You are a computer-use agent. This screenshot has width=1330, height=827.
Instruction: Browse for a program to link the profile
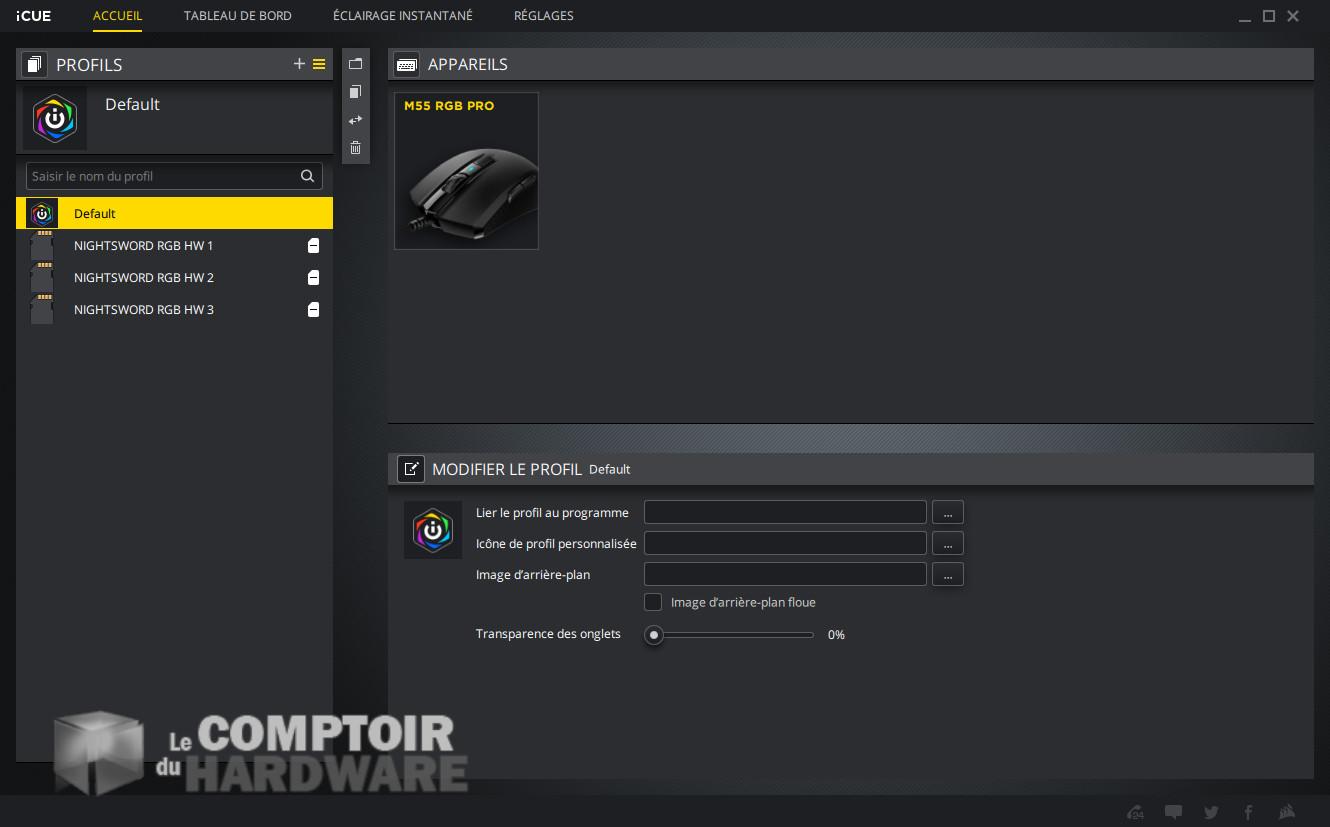(947, 512)
